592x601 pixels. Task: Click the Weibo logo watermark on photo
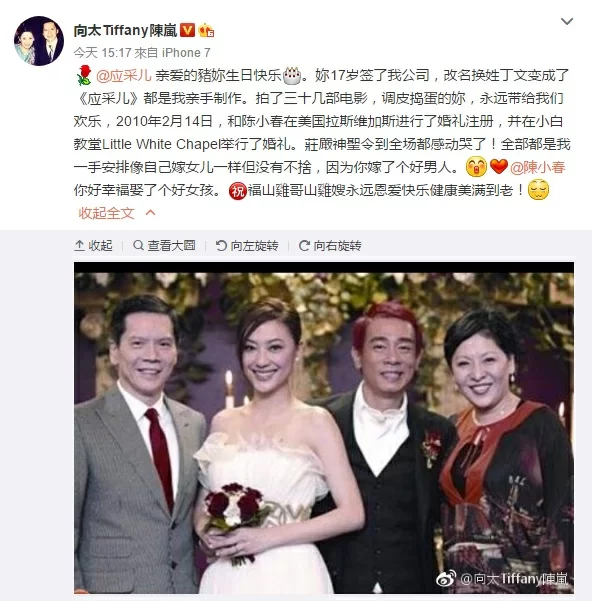coord(446,578)
